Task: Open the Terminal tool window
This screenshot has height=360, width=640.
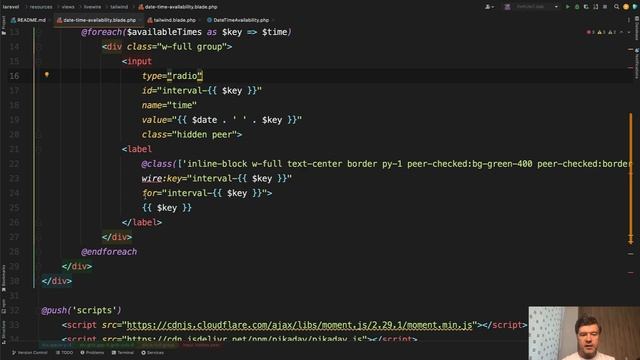Action: tap(123, 353)
